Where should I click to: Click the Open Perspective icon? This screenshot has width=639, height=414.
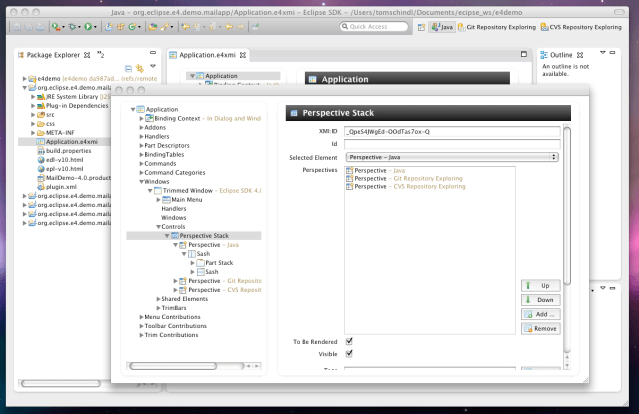point(422,27)
